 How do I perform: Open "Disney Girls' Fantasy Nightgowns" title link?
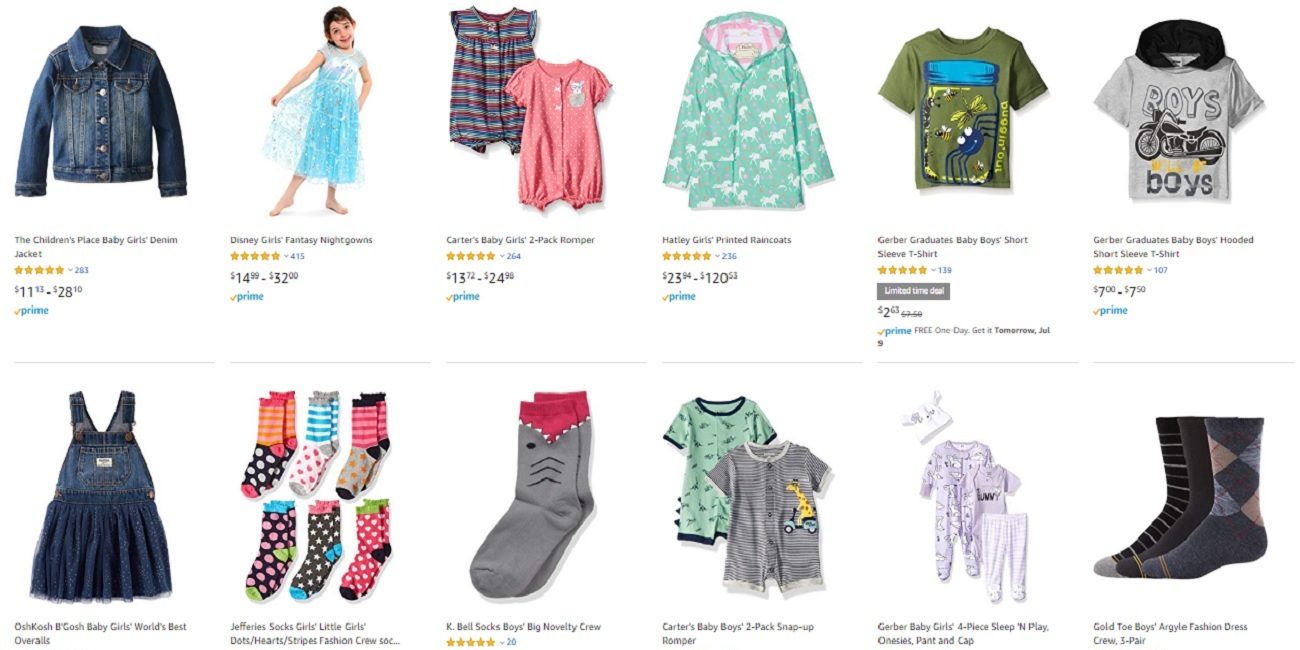coord(301,240)
